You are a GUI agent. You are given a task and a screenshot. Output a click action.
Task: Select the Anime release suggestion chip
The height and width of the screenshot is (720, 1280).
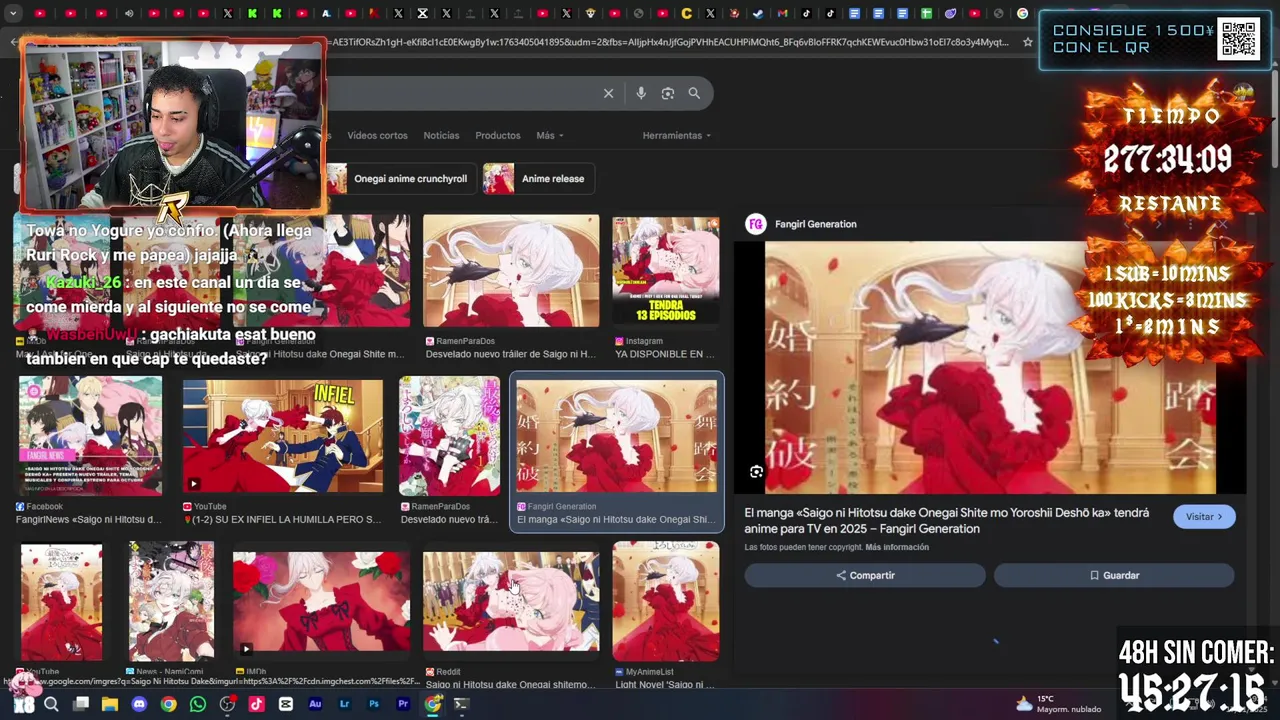(x=539, y=178)
